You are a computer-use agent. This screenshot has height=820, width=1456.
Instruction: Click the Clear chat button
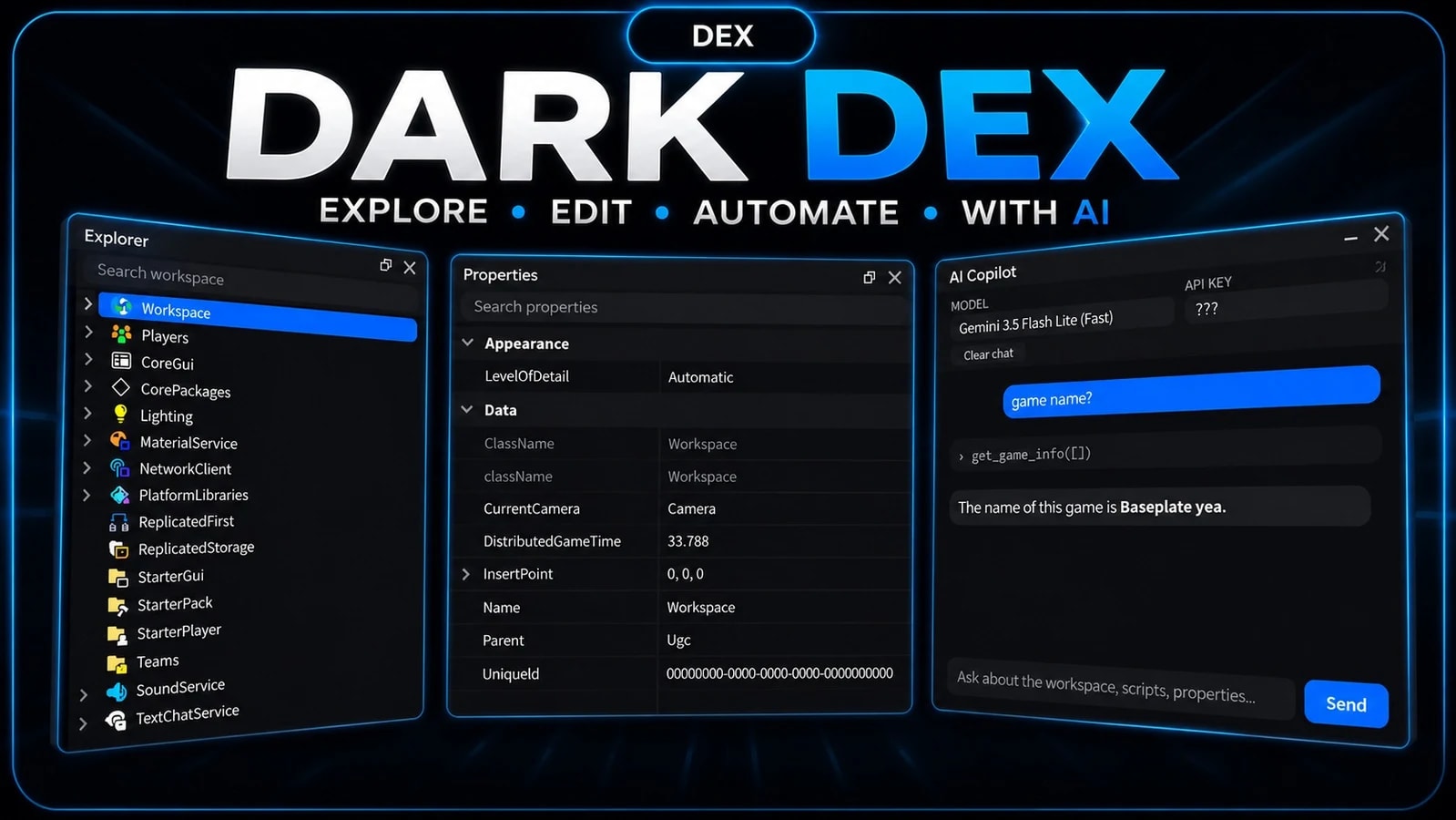[988, 354]
